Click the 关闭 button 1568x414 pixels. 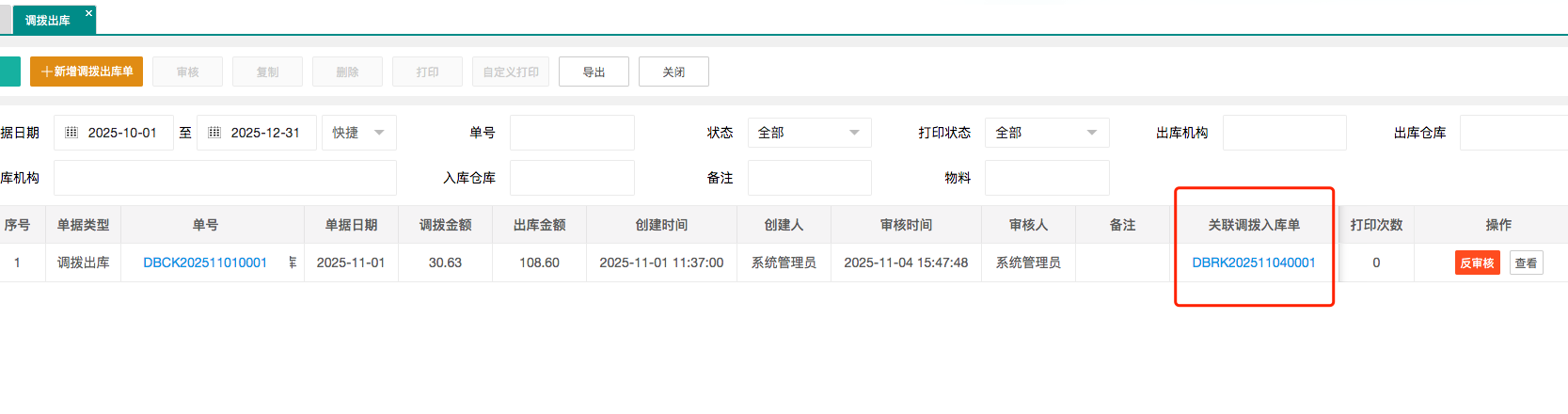[673, 72]
